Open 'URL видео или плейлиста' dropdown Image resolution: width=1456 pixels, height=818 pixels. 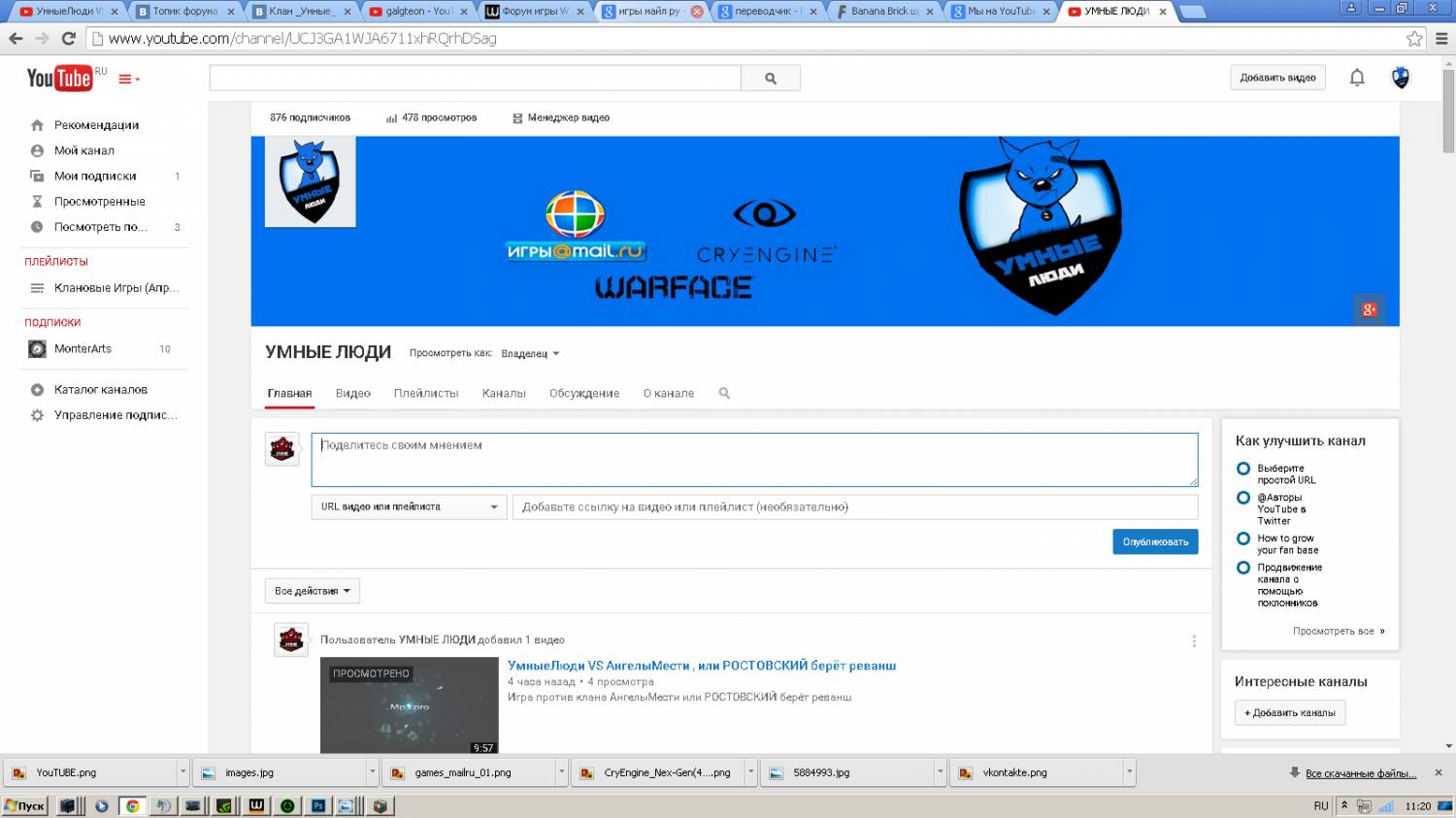coord(409,507)
